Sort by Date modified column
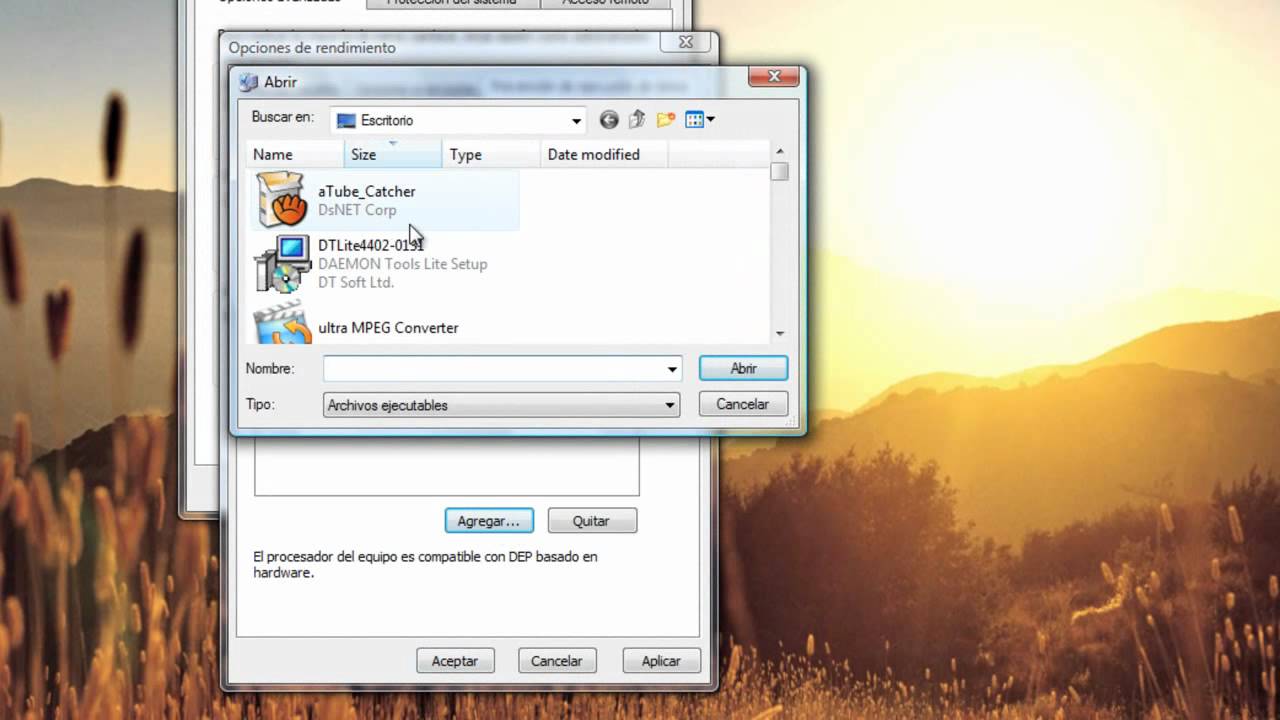 [x=604, y=154]
